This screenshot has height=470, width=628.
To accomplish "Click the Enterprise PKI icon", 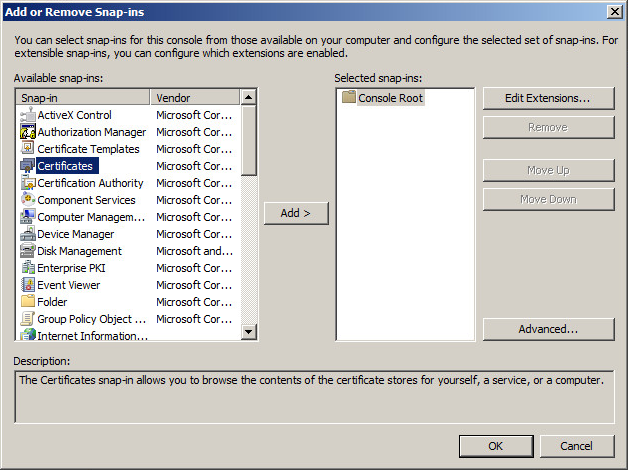I will click(x=27, y=268).
